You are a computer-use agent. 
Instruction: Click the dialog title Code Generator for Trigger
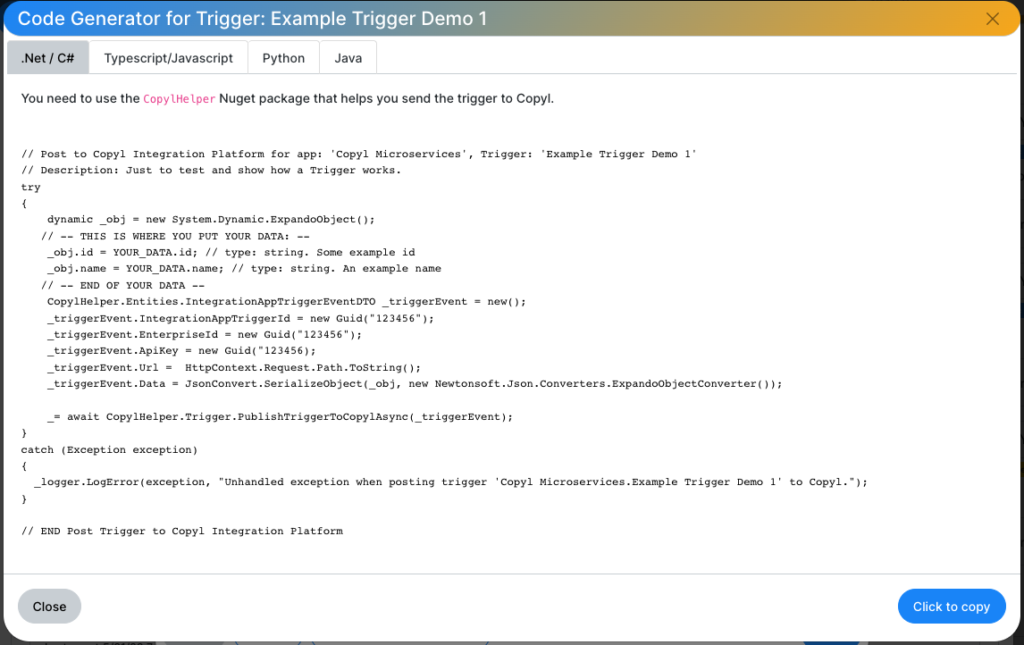click(252, 18)
